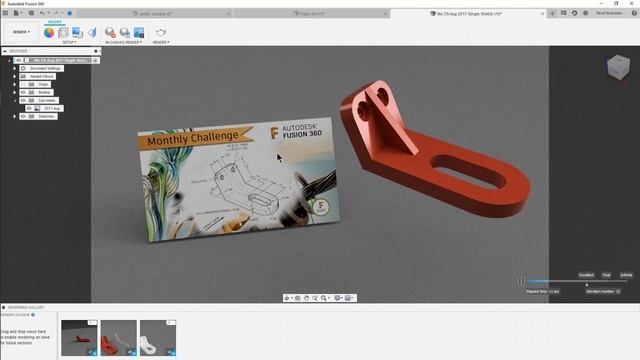
Task: Switch to the first inactive document tab
Action: (155, 13)
